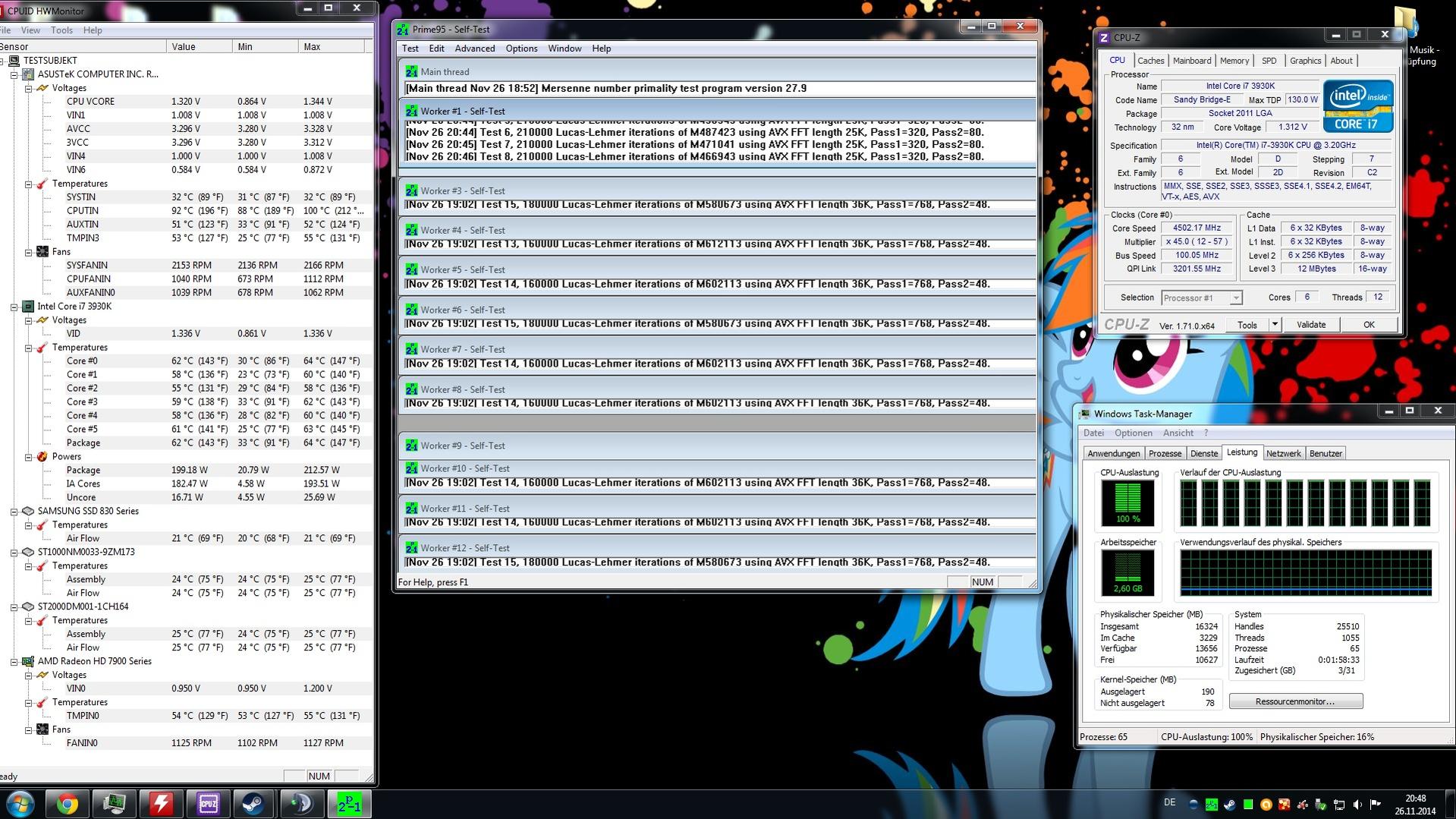This screenshot has height=819, width=1456.
Task: Click the Worker #1 Self-Test window icon
Action: (411, 111)
